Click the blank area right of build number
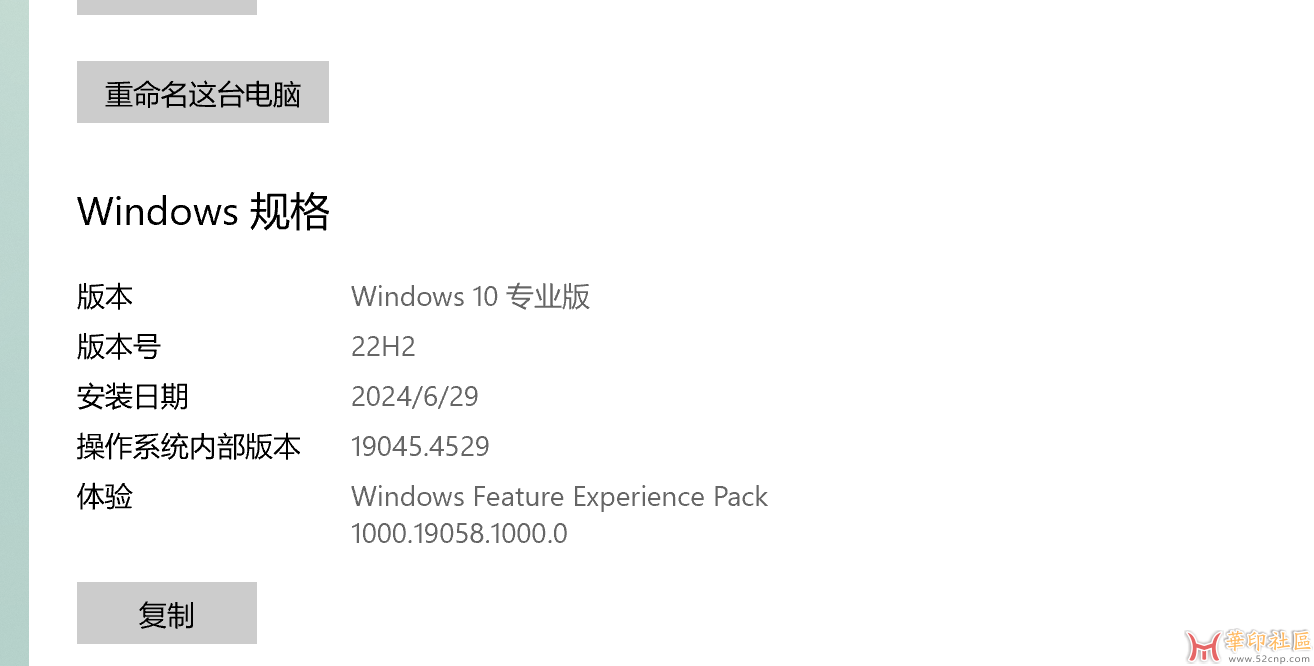Screen dimensions: 1314x666 [900, 447]
